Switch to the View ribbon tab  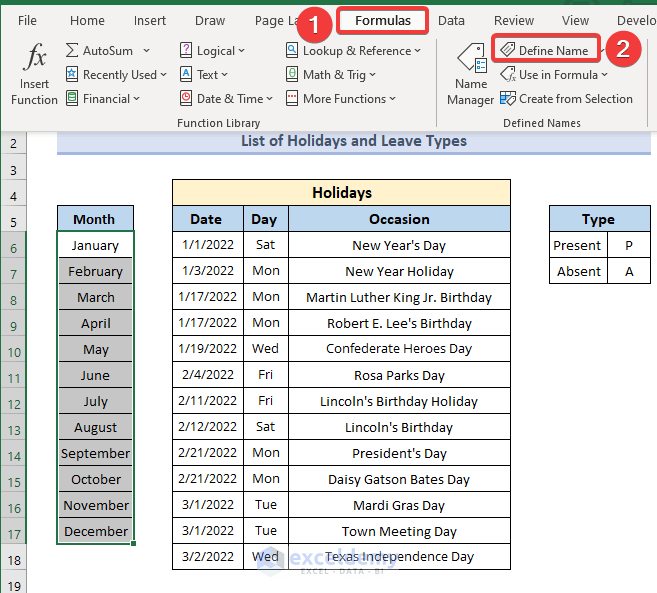coord(575,21)
